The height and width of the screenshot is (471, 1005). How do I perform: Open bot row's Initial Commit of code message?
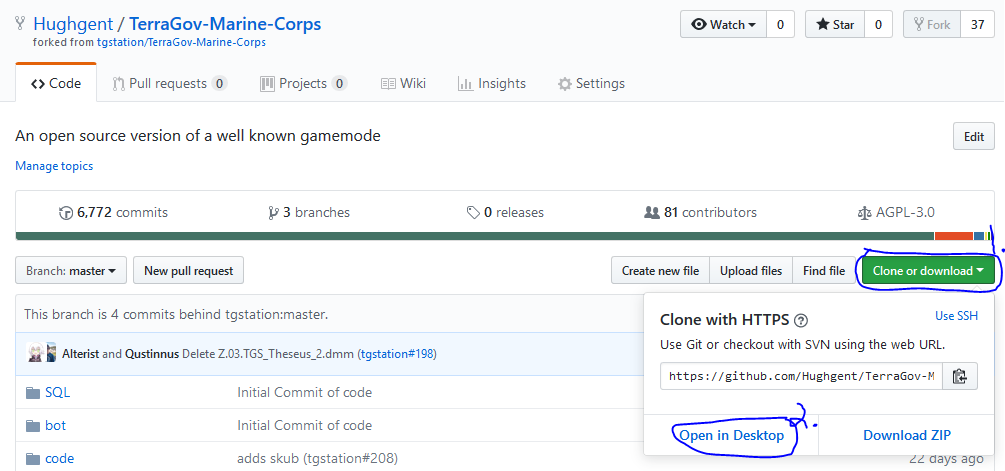coord(304,426)
